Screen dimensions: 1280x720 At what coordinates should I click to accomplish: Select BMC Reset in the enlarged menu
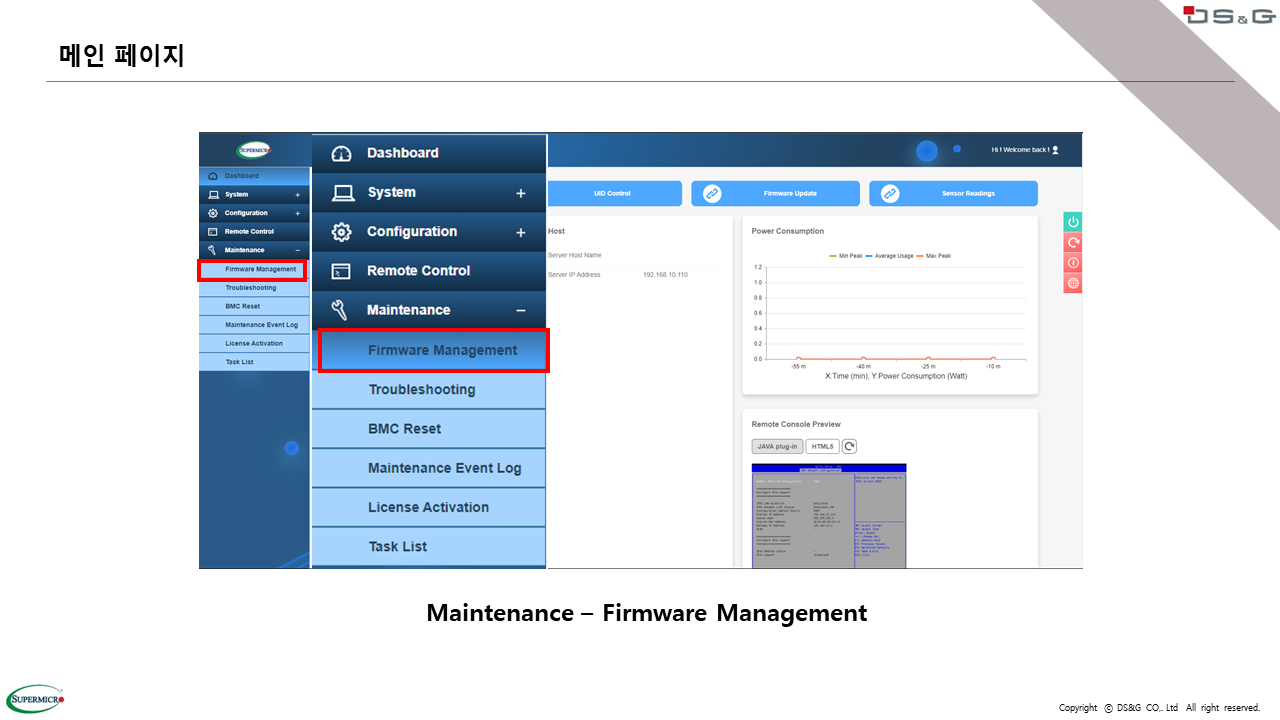(x=404, y=428)
